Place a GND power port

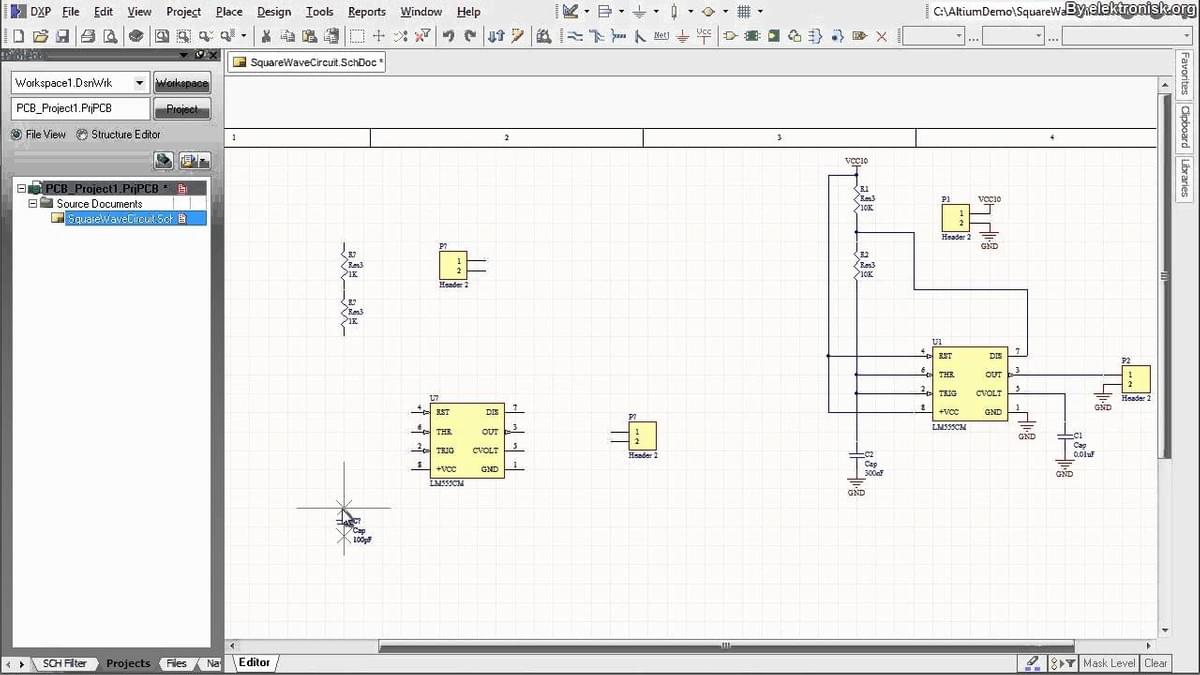click(681, 35)
